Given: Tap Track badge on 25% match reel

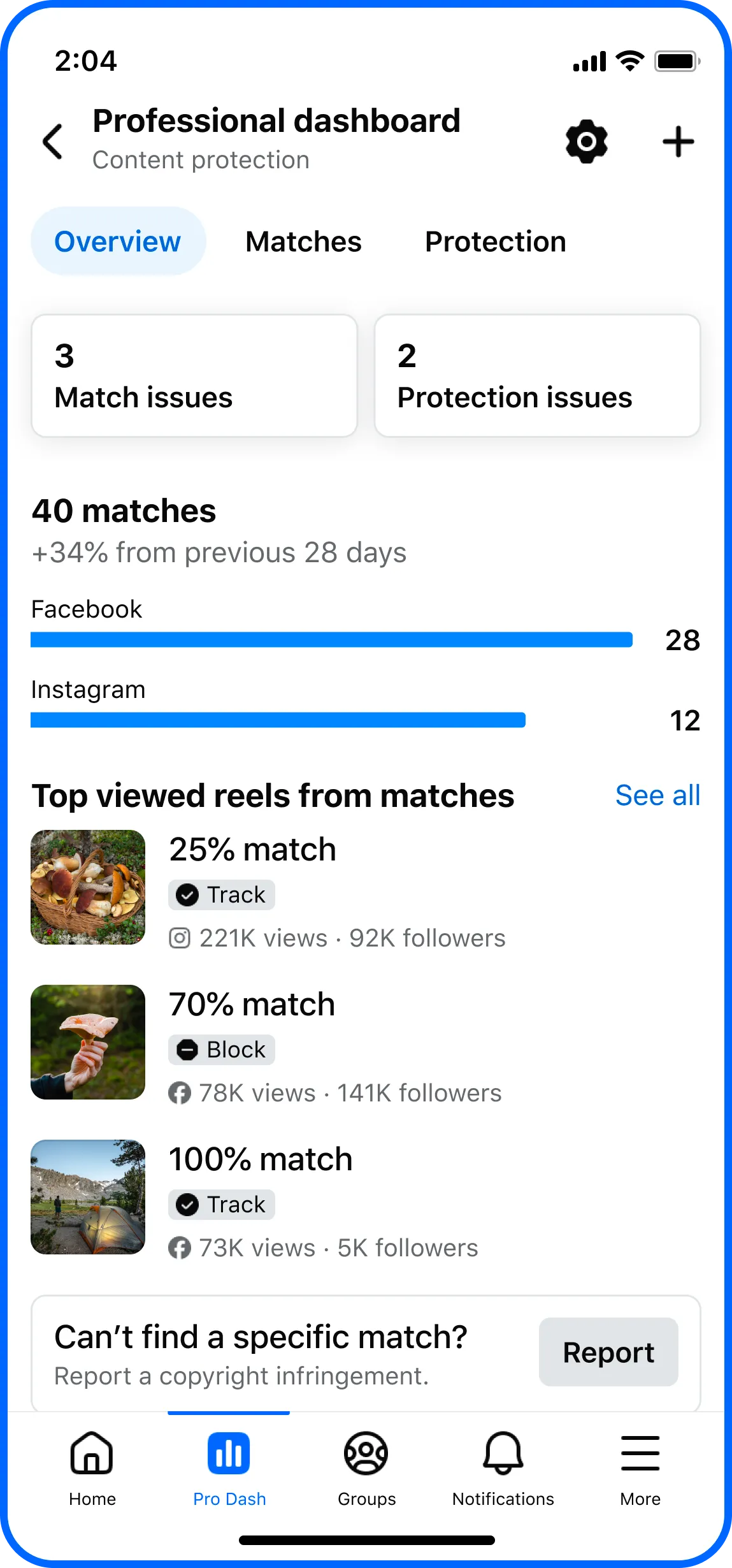Looking at the screenshot, I should tap(222, 895).
